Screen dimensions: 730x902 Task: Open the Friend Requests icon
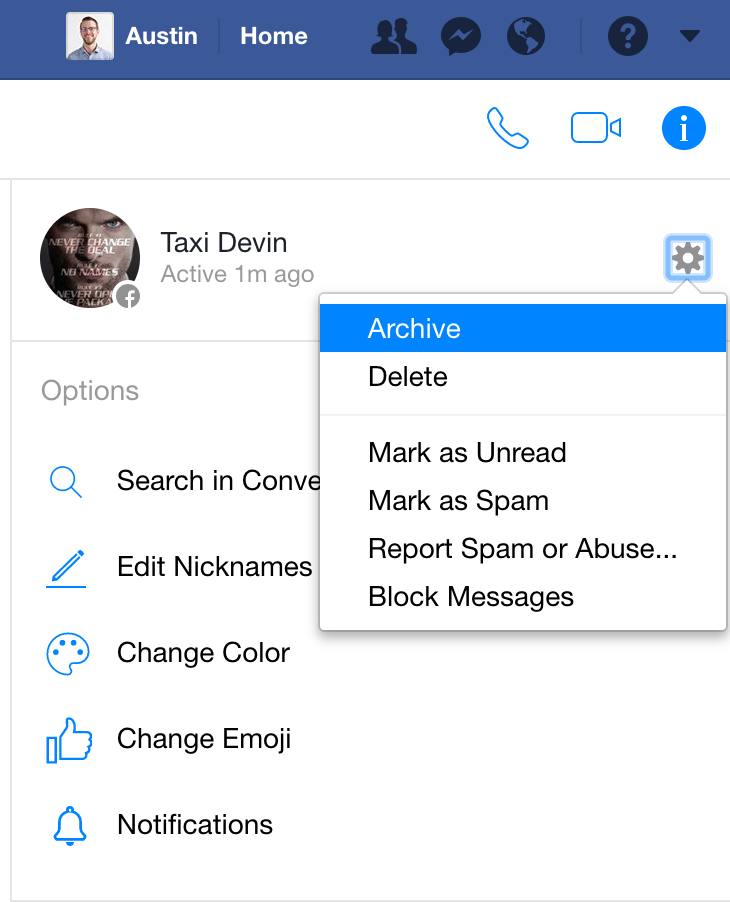coord(393,37)
